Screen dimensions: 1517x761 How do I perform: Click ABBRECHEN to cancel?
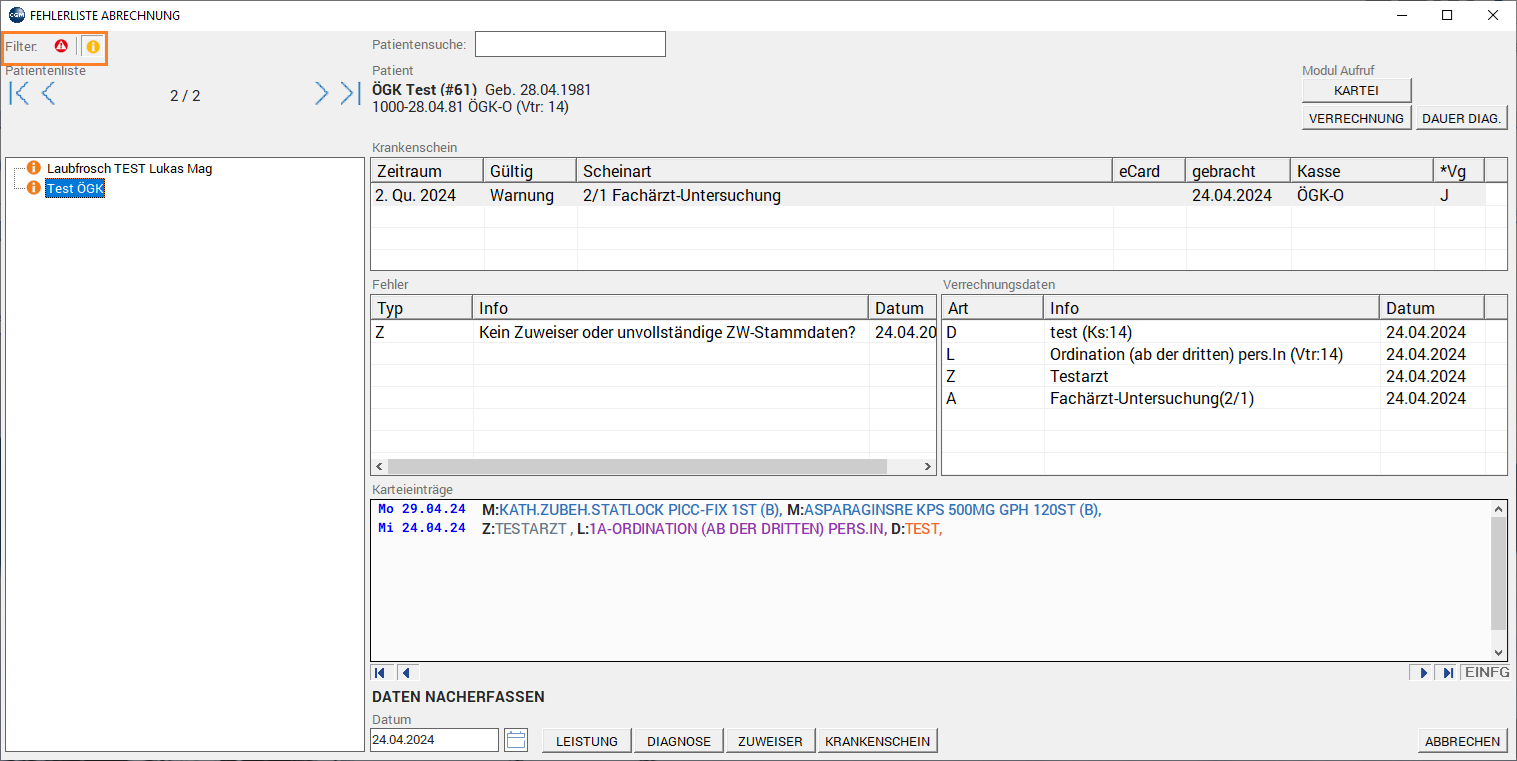(x=1462, y=741)
